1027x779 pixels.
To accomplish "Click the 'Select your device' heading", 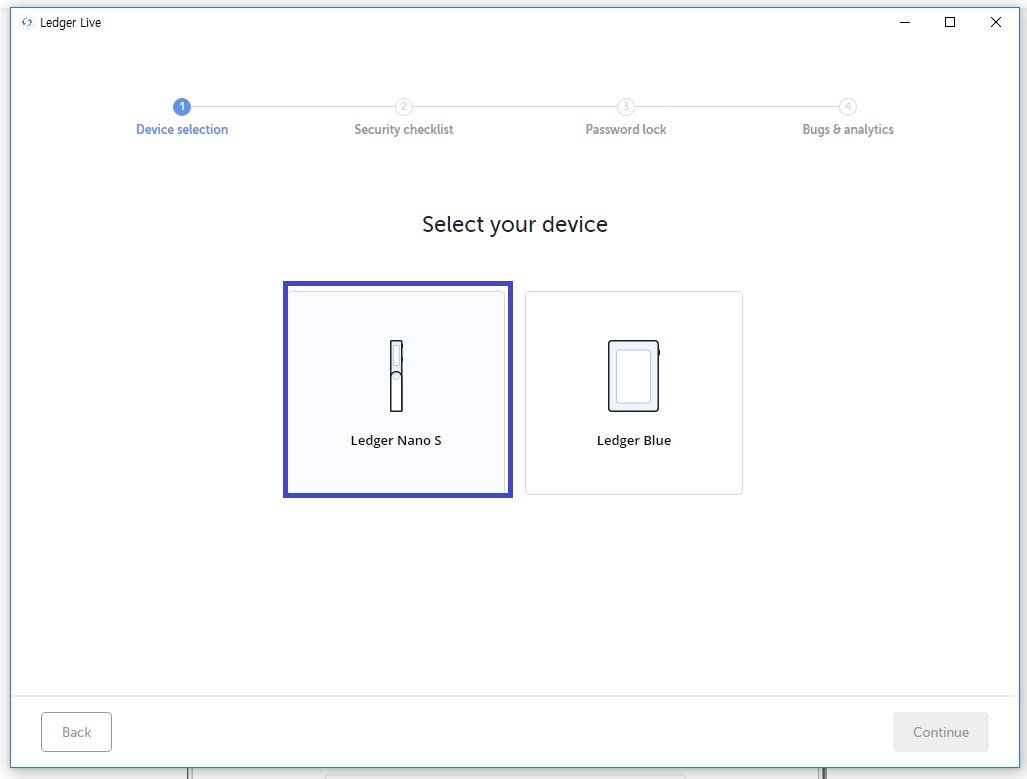I will tap(515, 224).
